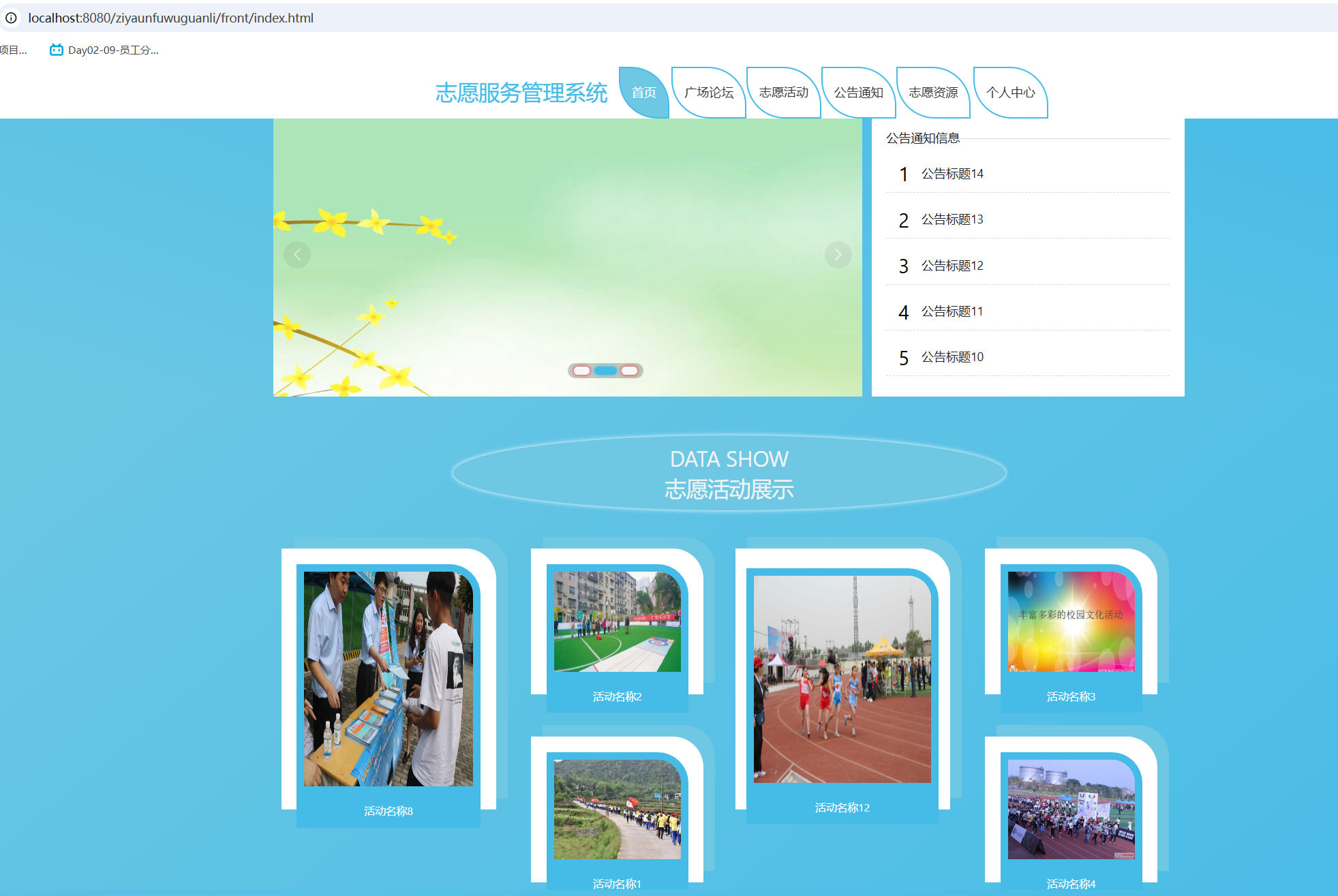This screenshot has width=1338, height=896.
Task: Select the third carousel indicator dot
Action: (629, 371)
